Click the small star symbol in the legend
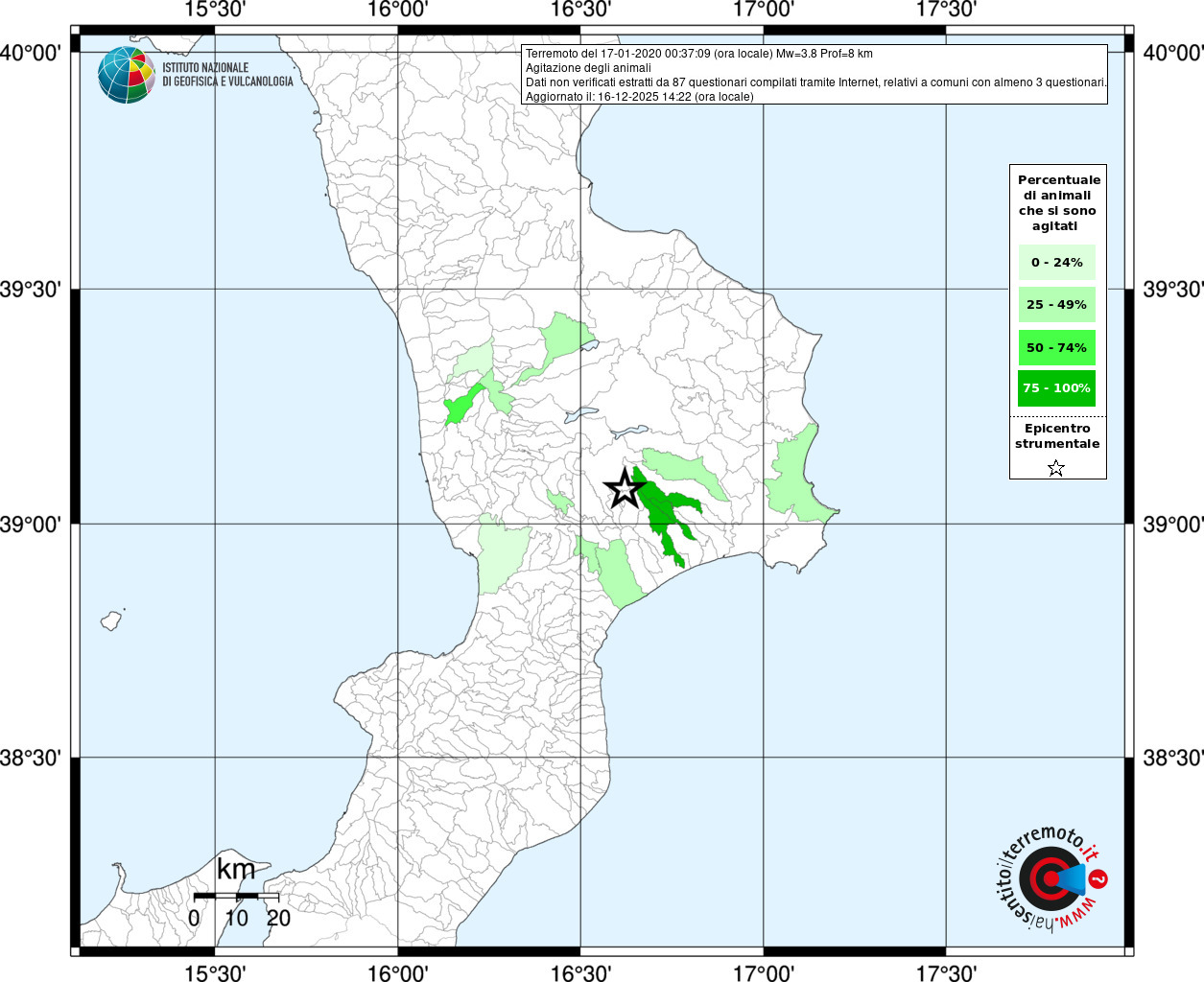 pyautogui.click(x=1056, y=468)
